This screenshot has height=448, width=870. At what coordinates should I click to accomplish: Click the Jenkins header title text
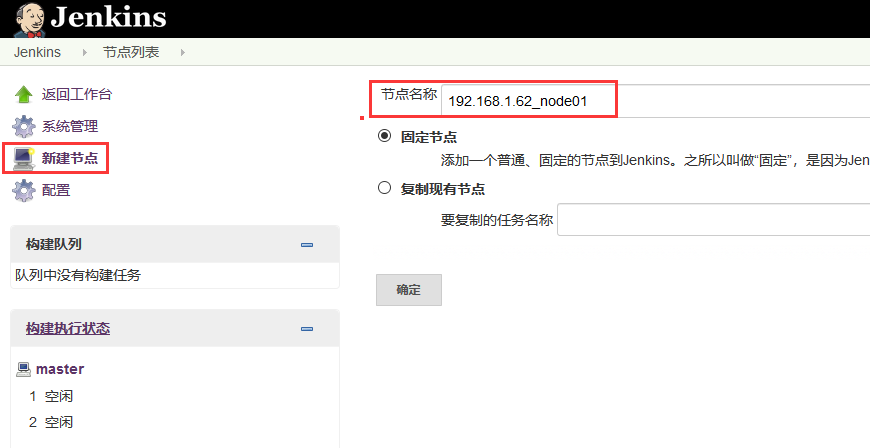click(x=108, y=18)
